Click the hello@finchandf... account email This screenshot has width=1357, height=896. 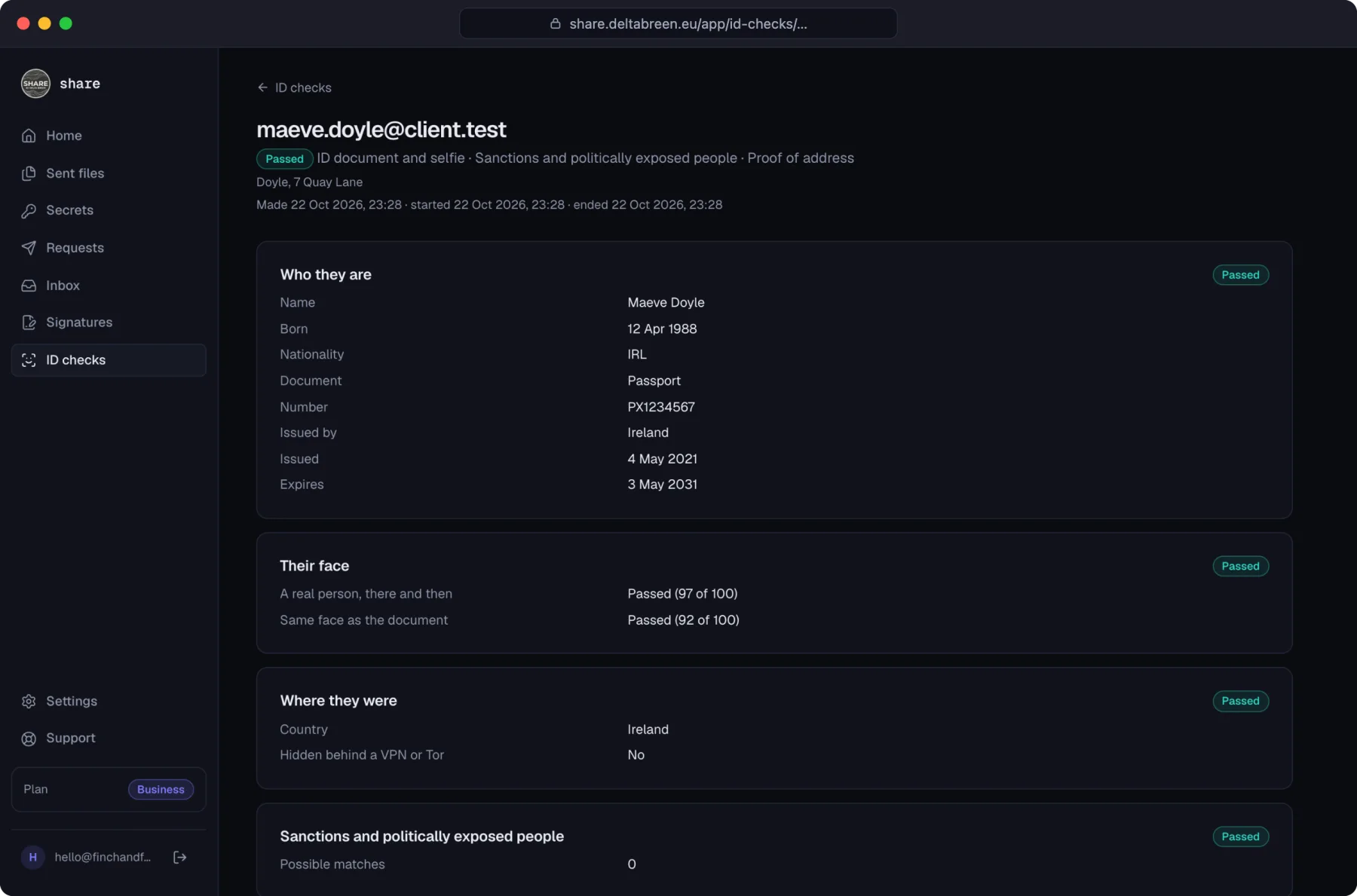[x=103, y=857]
